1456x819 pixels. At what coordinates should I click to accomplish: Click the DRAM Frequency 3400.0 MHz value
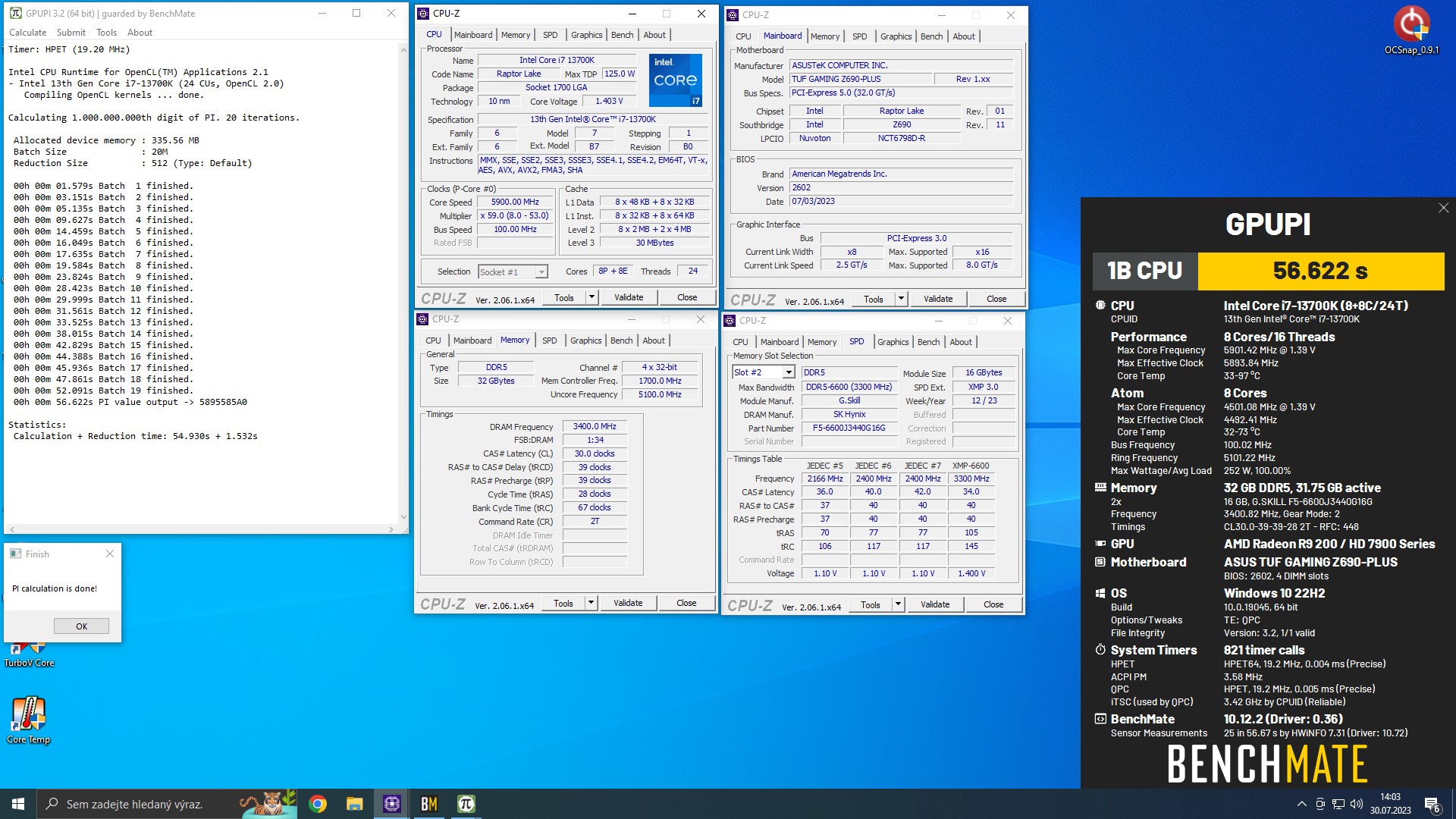[x=595, y=426]
